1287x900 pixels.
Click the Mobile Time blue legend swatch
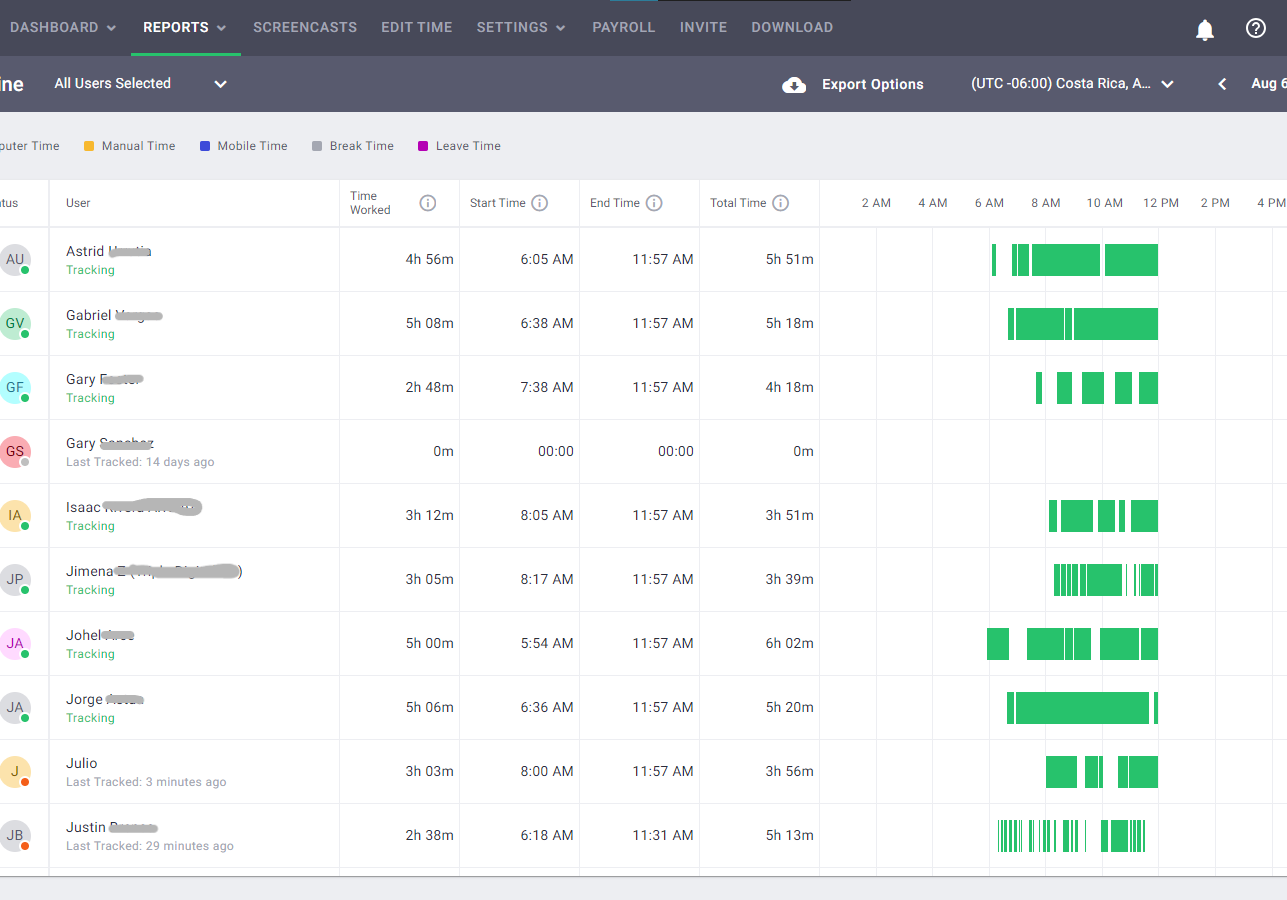[205, 146]
